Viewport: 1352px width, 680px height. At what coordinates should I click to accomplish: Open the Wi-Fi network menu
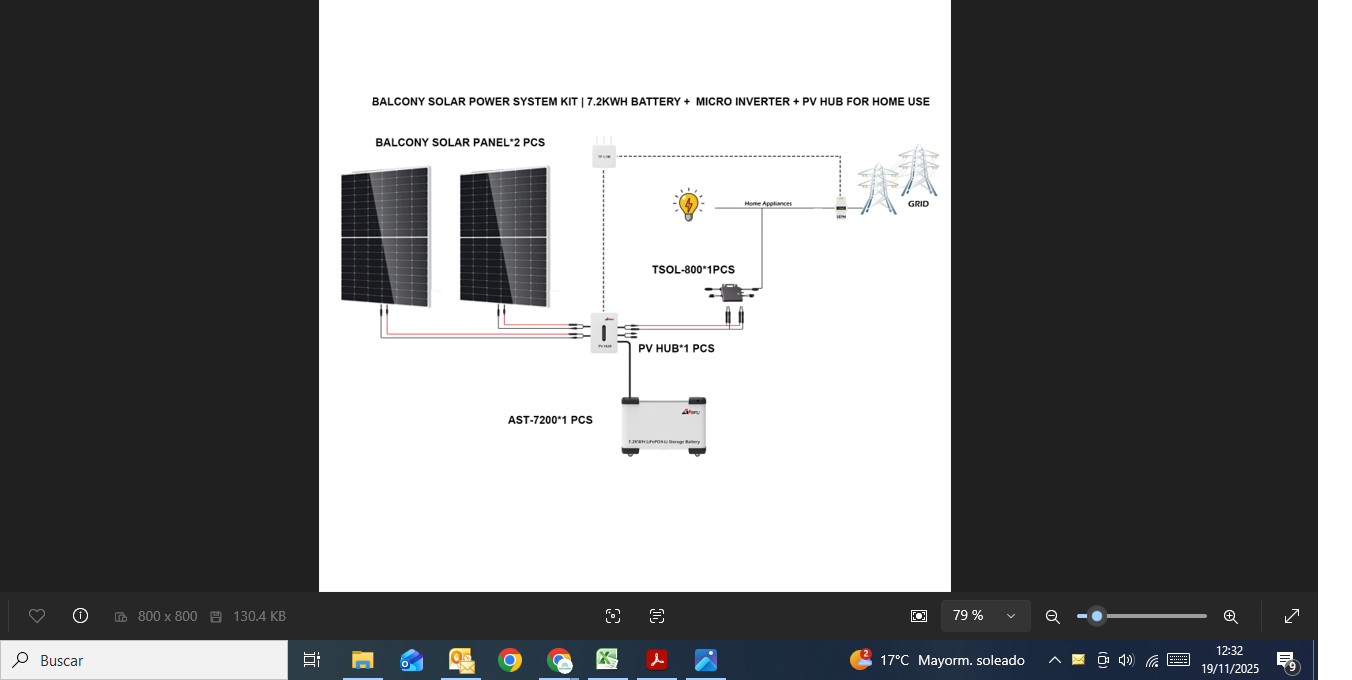tap(1152, 660)
